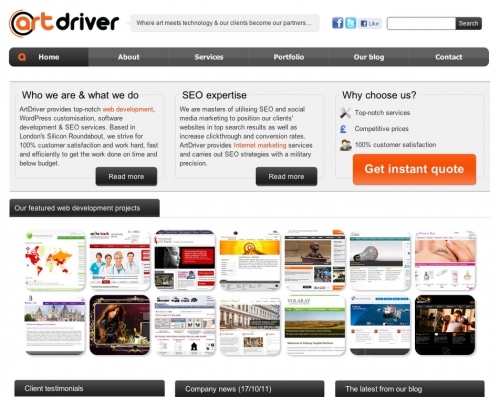Click the pound sign icon

click(343, 129)
